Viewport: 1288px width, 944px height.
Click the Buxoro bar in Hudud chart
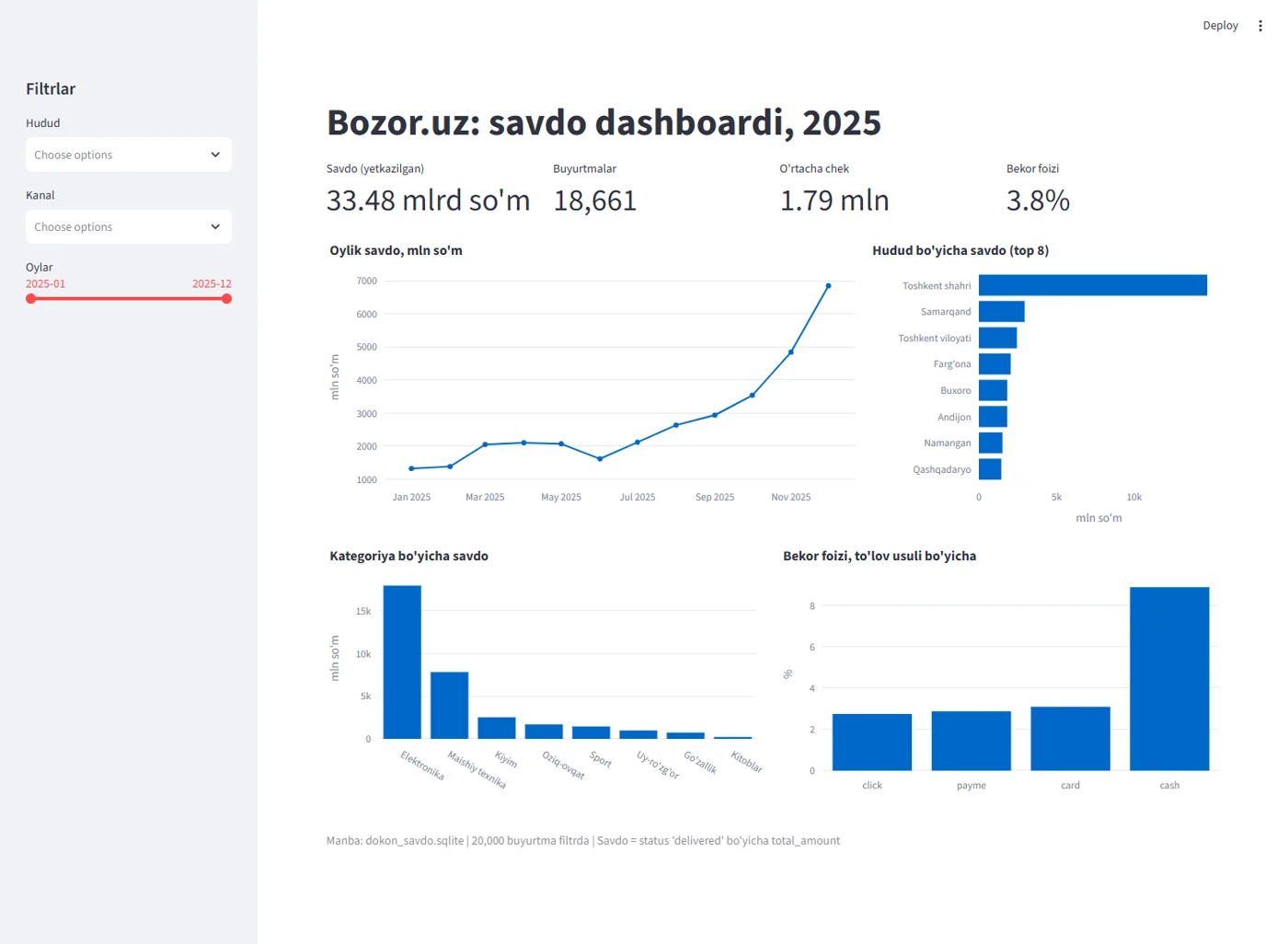[993, 390]
